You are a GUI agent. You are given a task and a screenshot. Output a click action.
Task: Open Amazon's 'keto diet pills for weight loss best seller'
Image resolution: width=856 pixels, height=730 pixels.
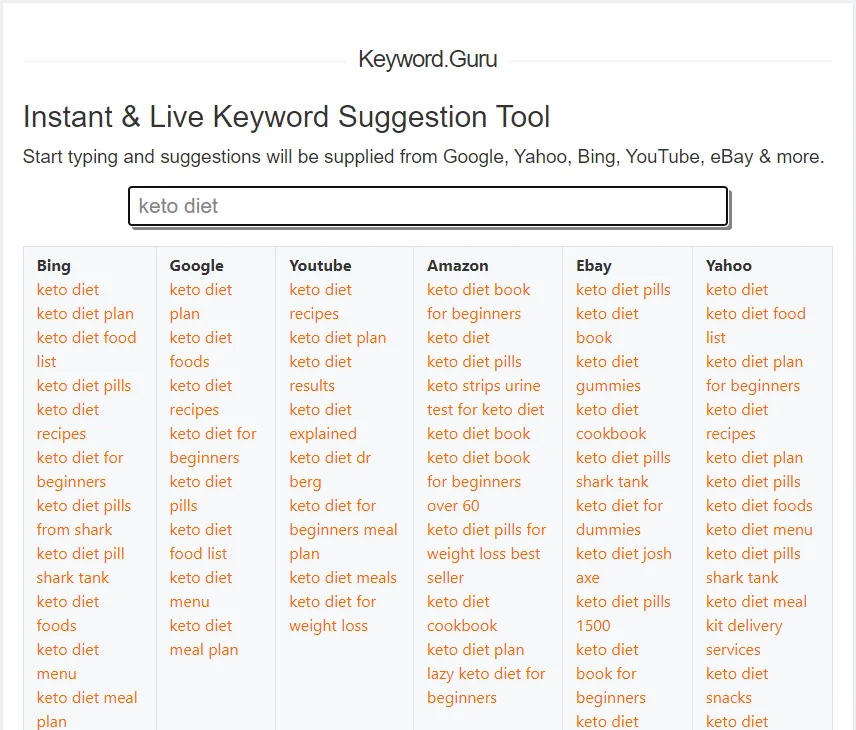pyautogui.click(x=486, y=554)
